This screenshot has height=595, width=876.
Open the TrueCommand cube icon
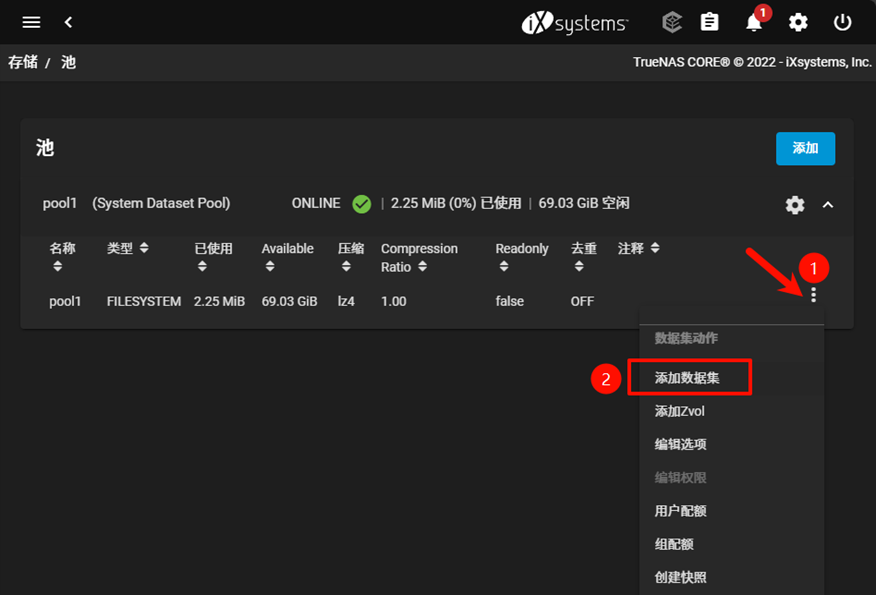[671, 22]
